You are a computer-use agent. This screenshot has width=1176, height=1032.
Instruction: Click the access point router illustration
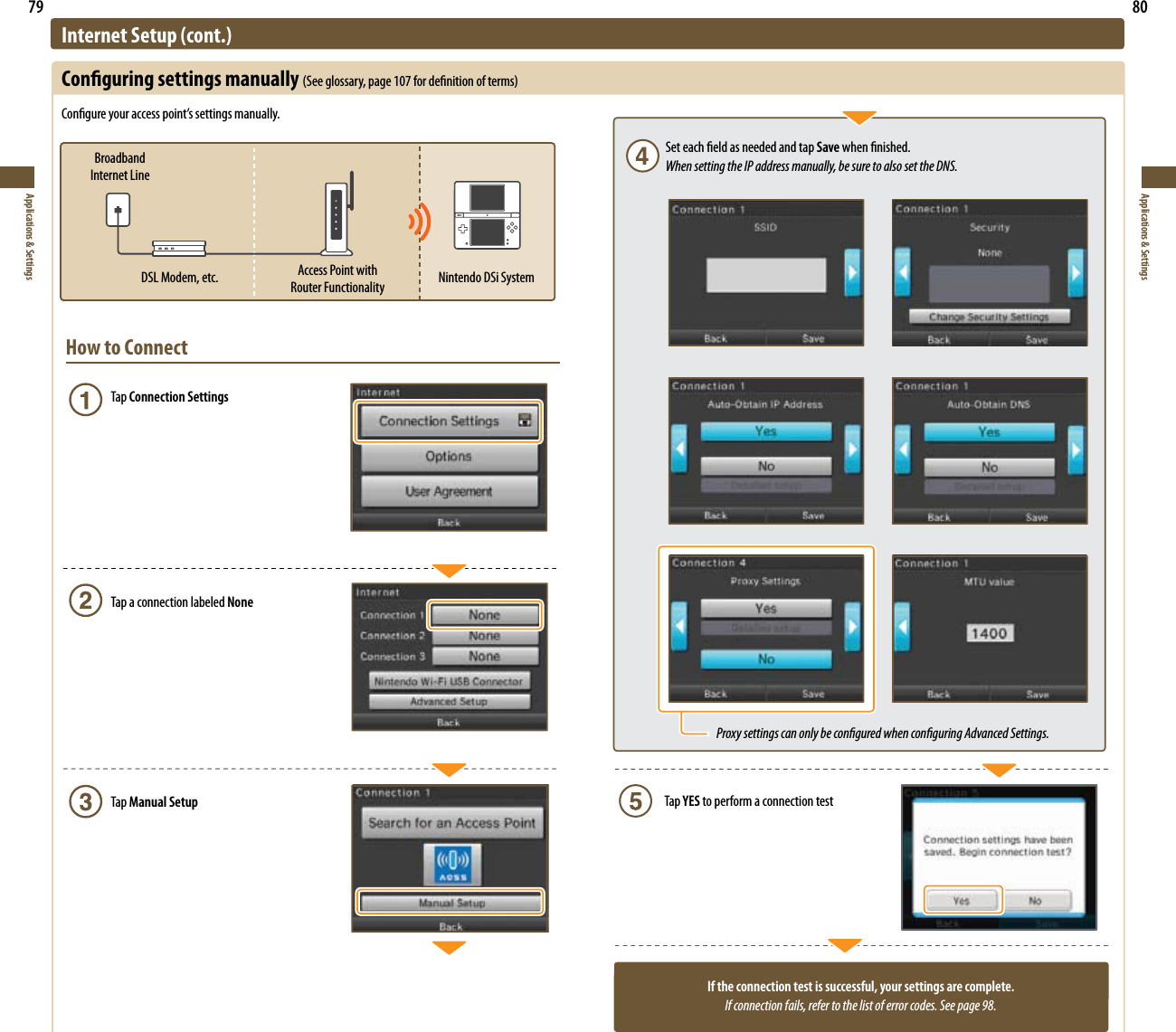coord(338,213)
